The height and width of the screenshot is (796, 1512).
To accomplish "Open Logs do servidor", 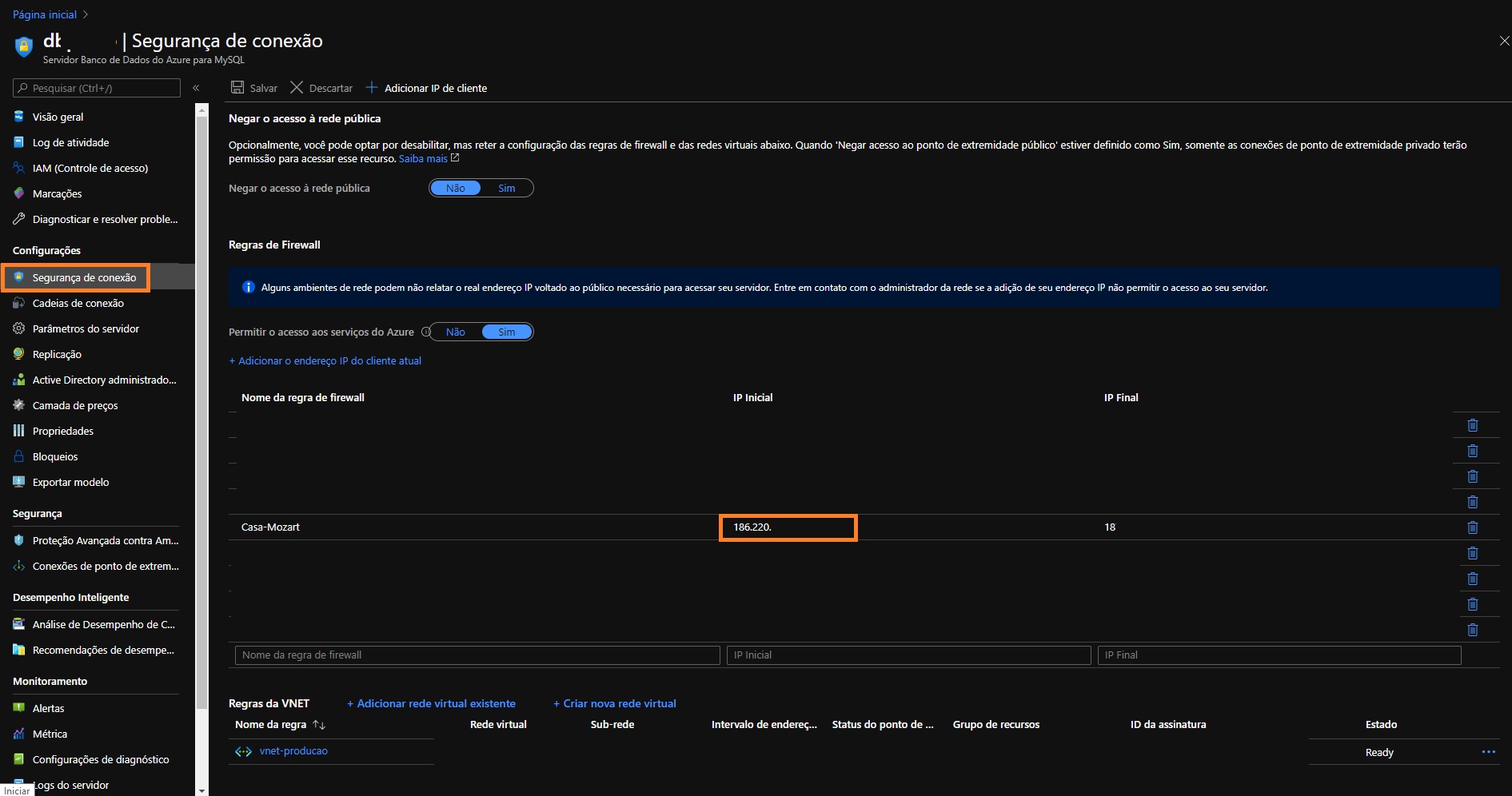I will coord(70,785).
